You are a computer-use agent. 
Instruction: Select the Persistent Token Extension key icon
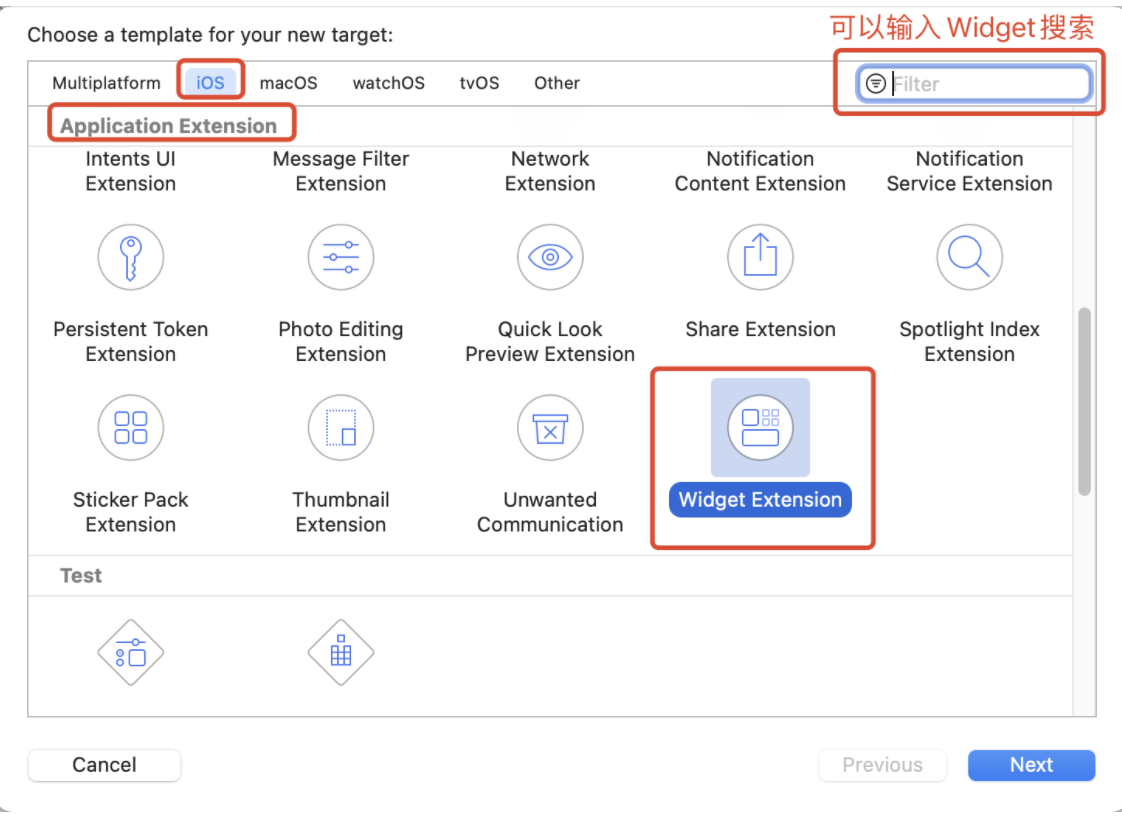pos(130,258)
